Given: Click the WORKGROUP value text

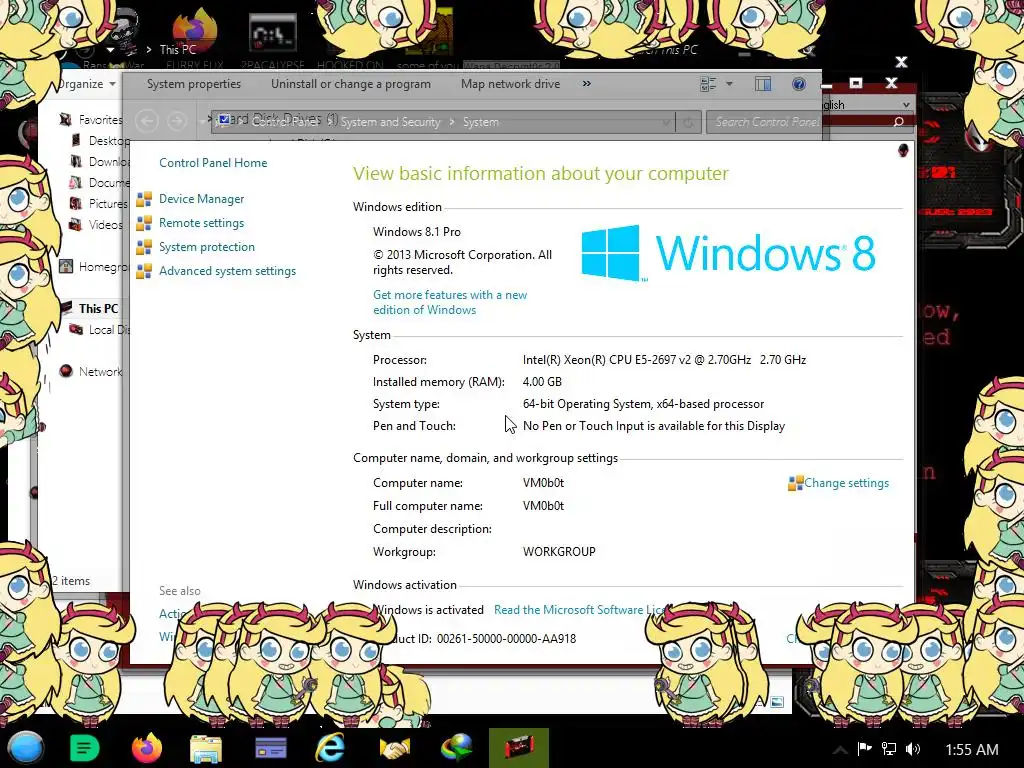Looking at the screenshot, I should pyautogui.click(x=559, y=552).
